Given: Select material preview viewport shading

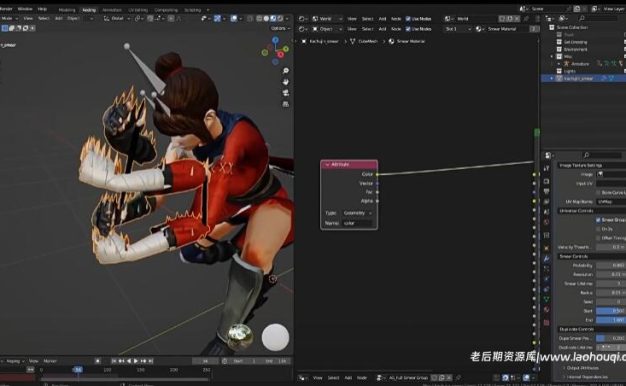Looking at the screenshot, I should [x=273, y=18].
